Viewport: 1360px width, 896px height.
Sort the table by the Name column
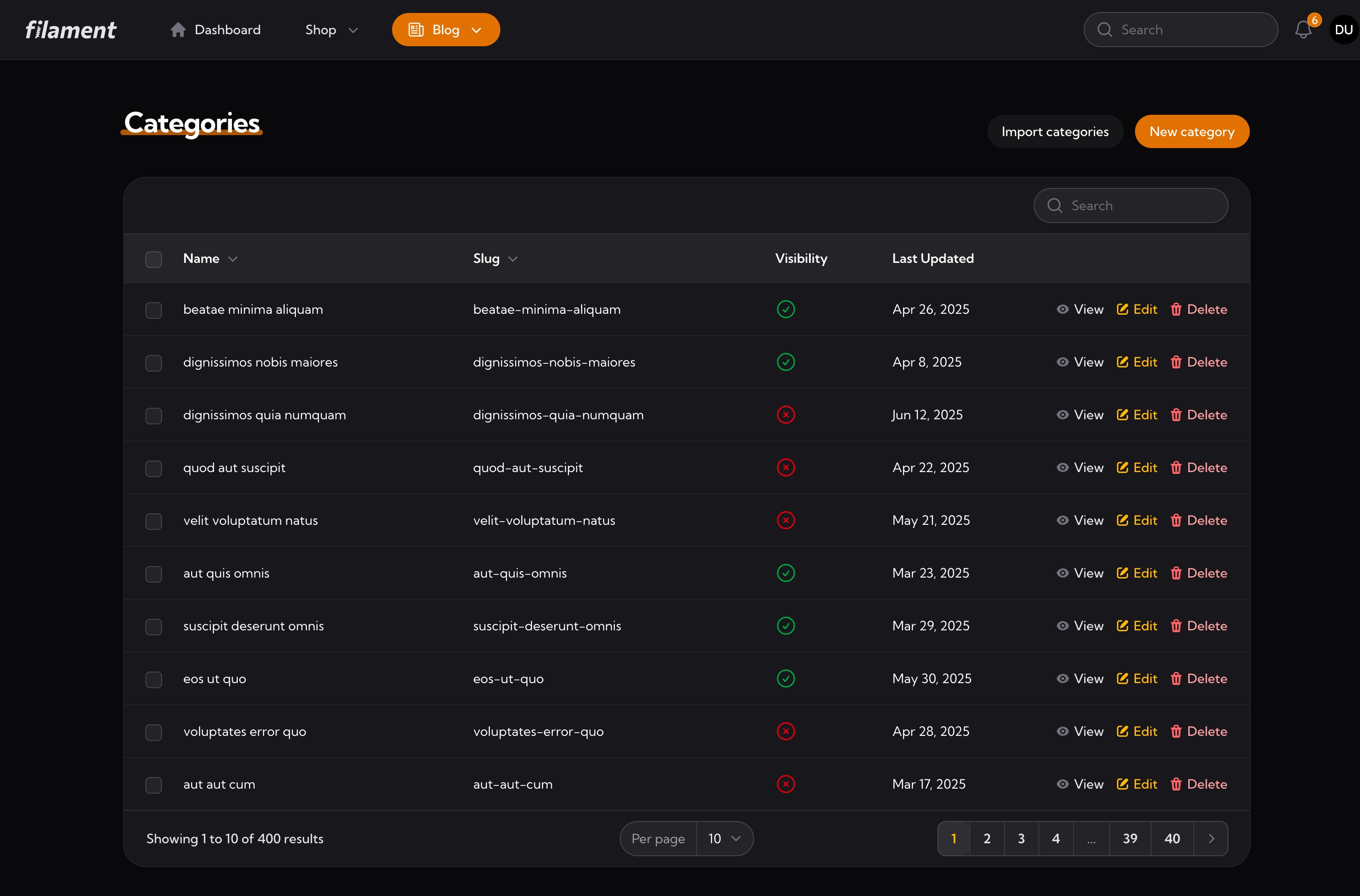click(210, 259)
